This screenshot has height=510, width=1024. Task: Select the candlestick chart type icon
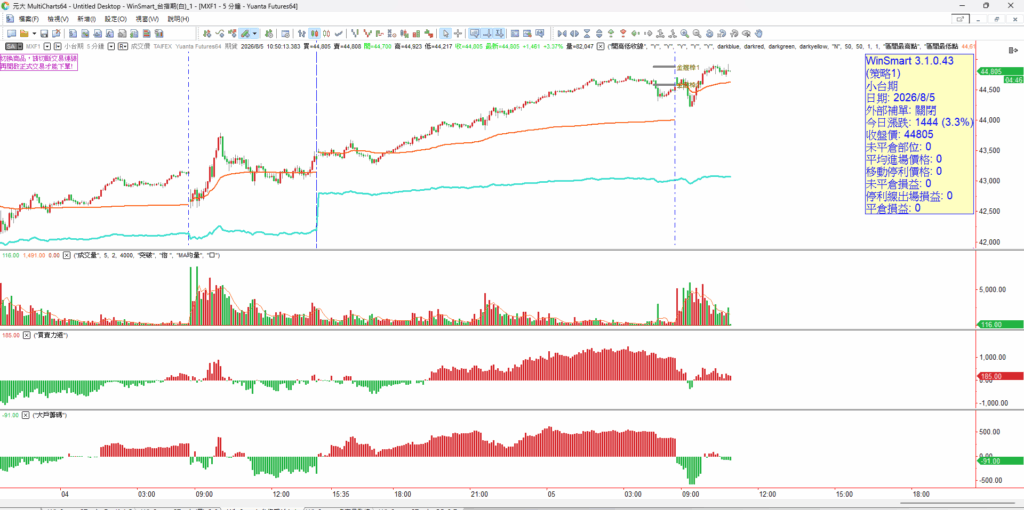314,33
